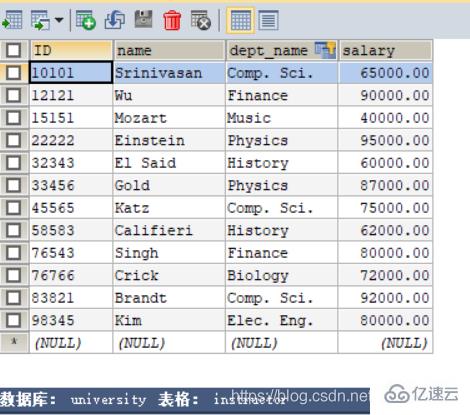Select the name cell Gold
Image resolution: width=470 pixels, height=415 pixels.
coord(169,185)
